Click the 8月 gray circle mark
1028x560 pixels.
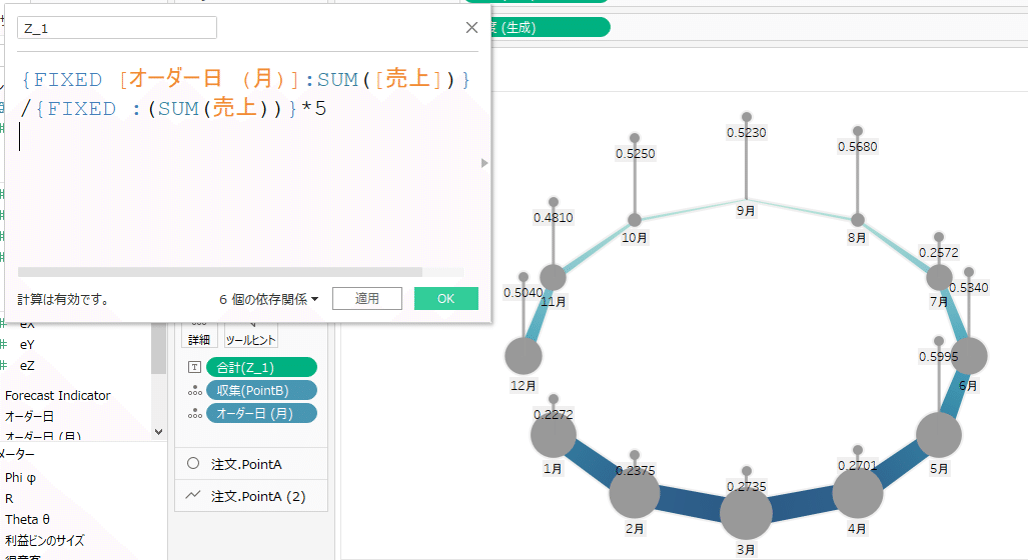point(858,220)
